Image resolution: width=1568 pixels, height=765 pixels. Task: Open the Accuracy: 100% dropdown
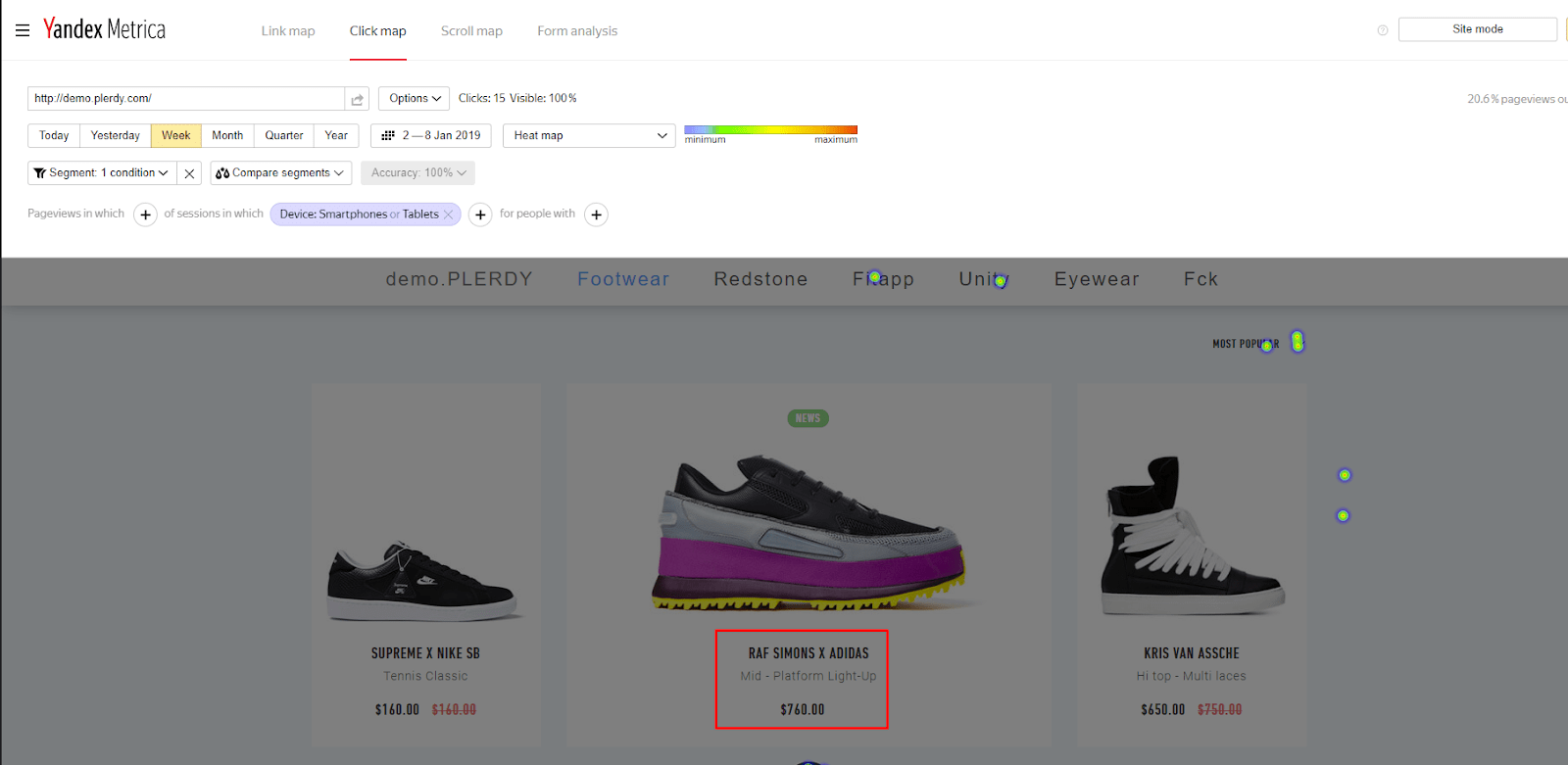418,173
